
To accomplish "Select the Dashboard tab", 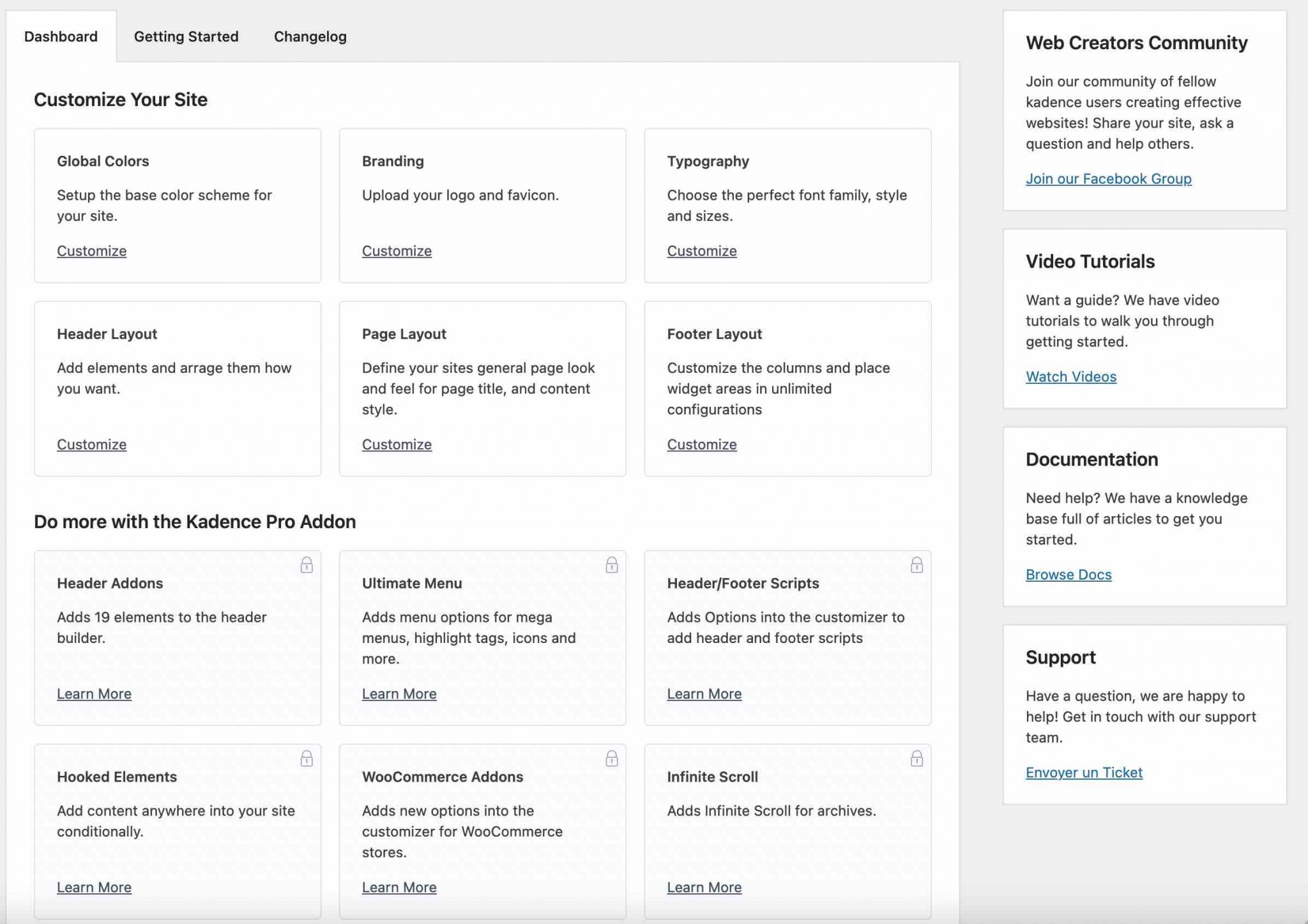I will click(x=61, y=36).
